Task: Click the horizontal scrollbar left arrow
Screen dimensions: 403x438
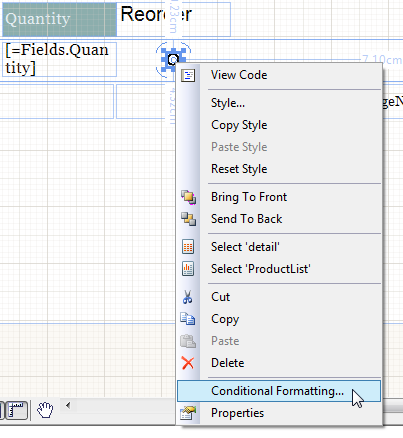Action: tap(68, 405)
